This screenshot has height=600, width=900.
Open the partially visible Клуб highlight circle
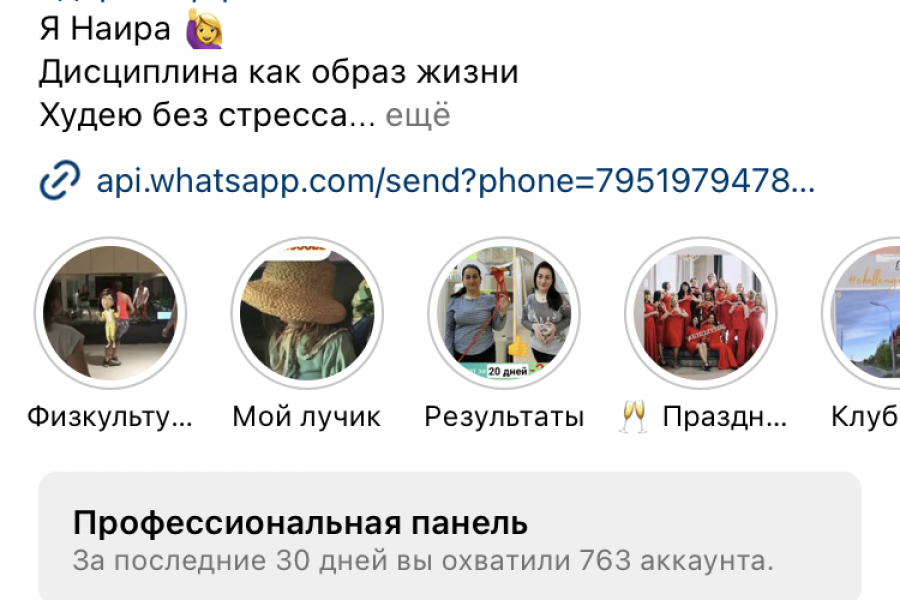coord(861,313)
